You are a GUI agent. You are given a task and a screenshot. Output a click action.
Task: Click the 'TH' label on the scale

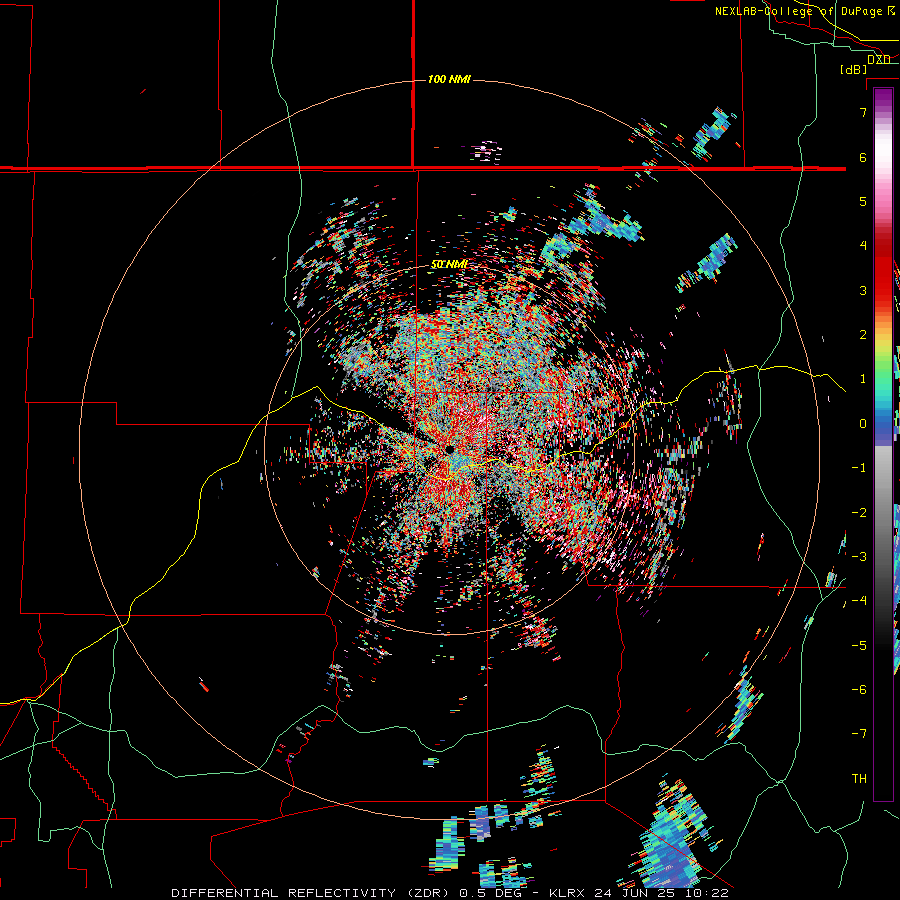coord(859,779)
